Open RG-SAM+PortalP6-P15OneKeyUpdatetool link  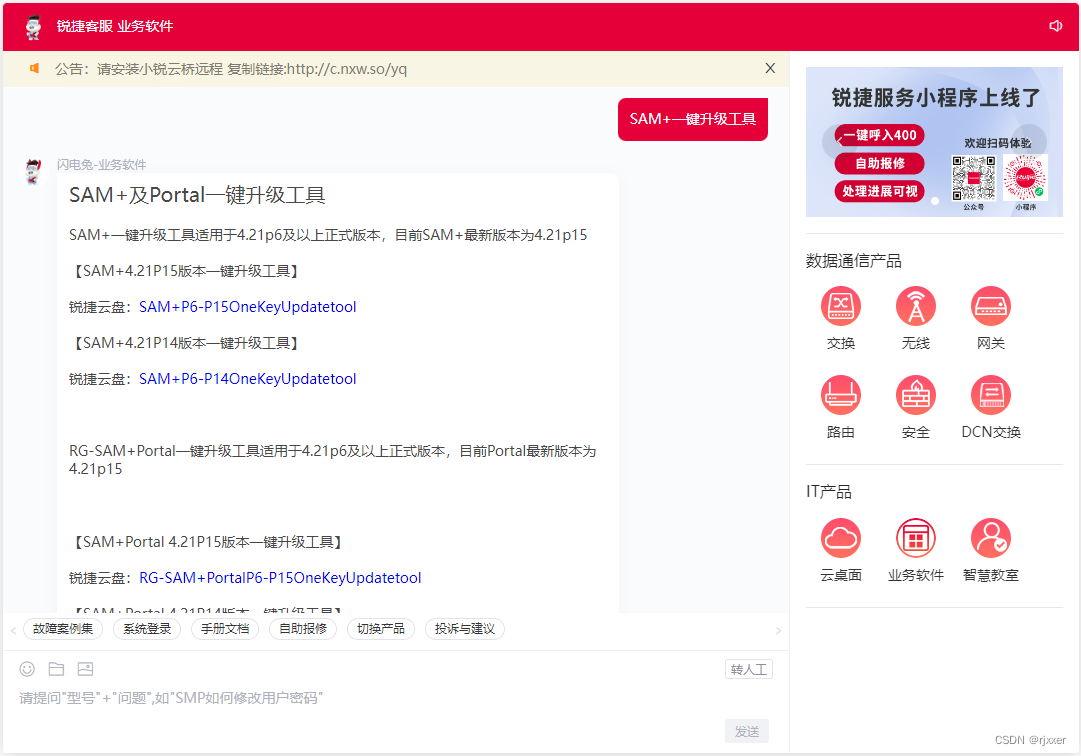tap(280, 578)
